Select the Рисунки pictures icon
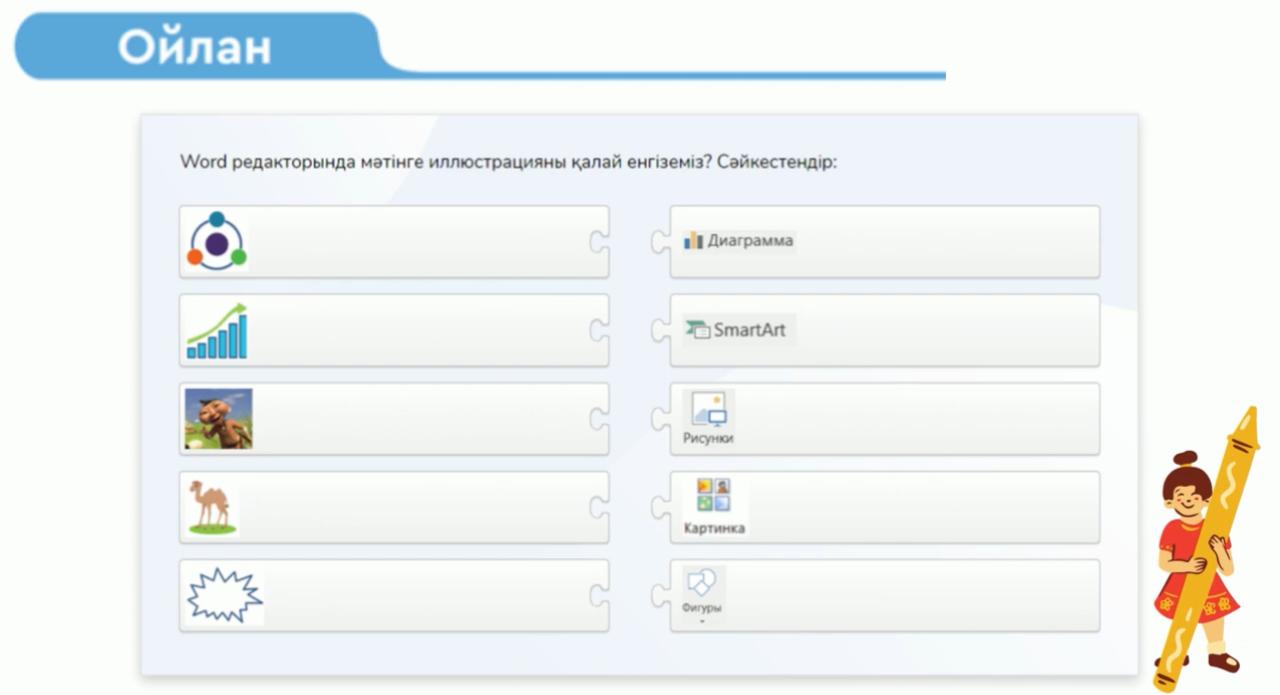Image resolution: width=1280 pixels, height=695 pixels. tap(709, 410)
